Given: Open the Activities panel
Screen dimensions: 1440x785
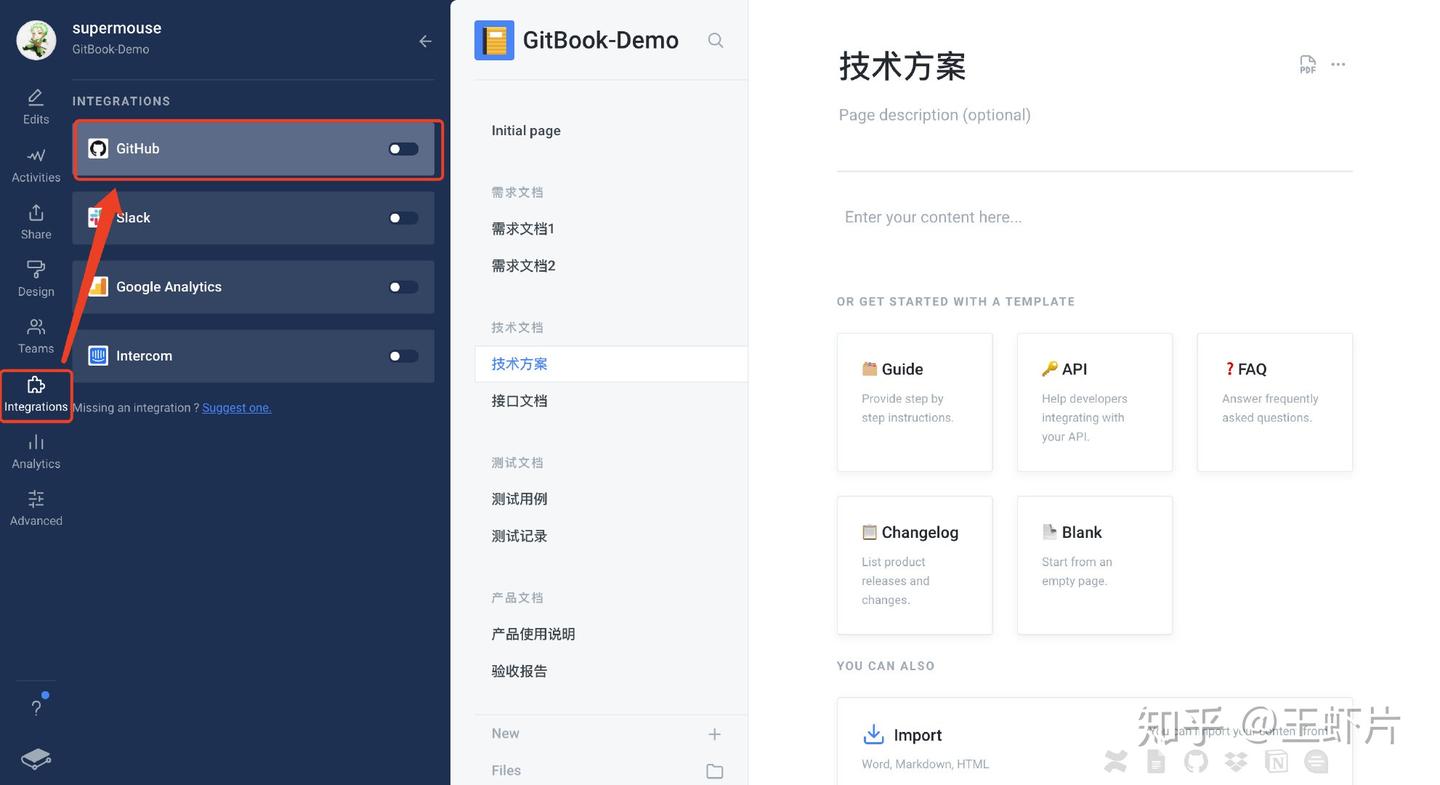Looking at the screenshot, I should (35, 163).
